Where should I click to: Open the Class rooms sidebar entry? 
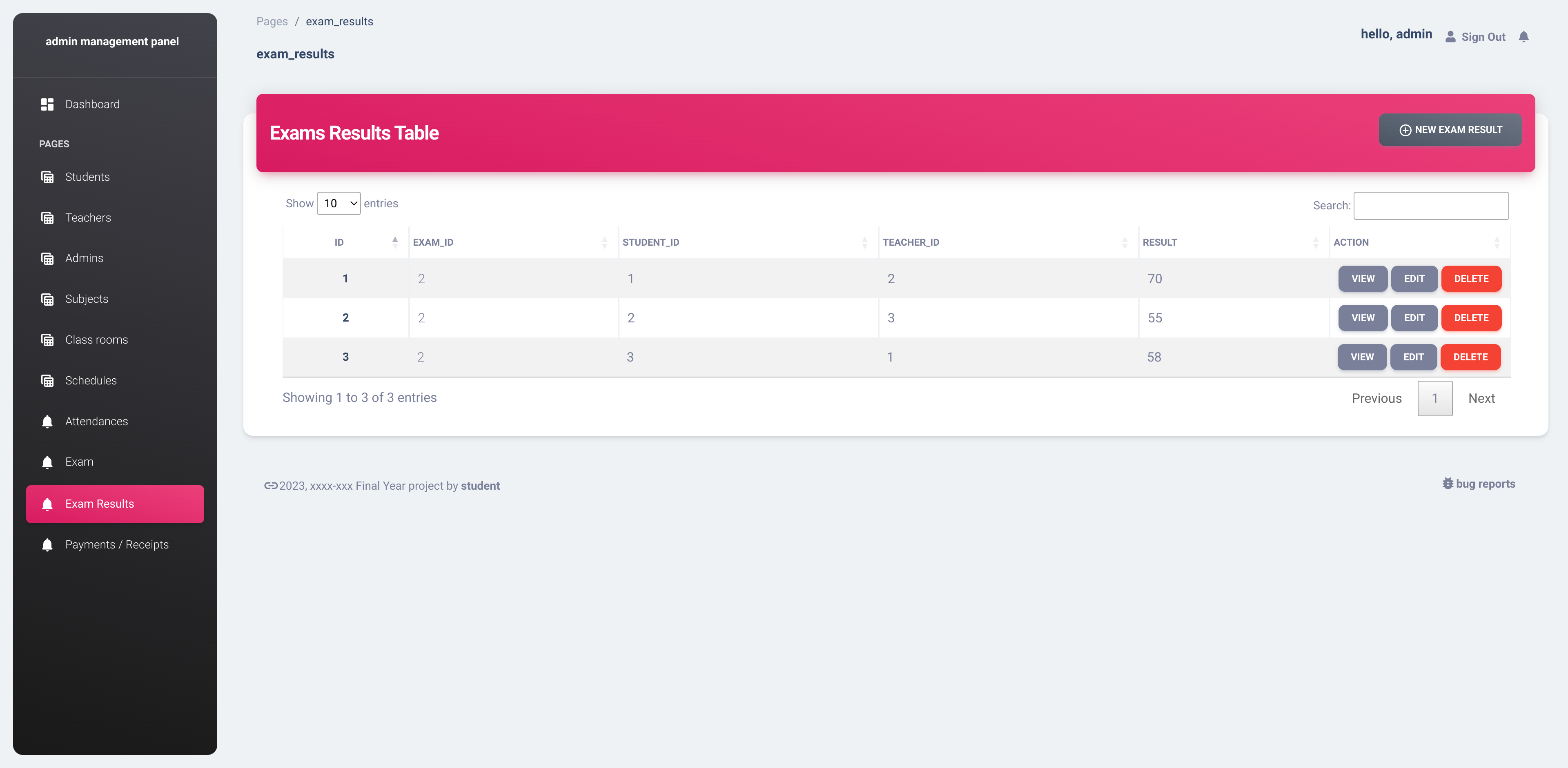(x=96, y=340)
